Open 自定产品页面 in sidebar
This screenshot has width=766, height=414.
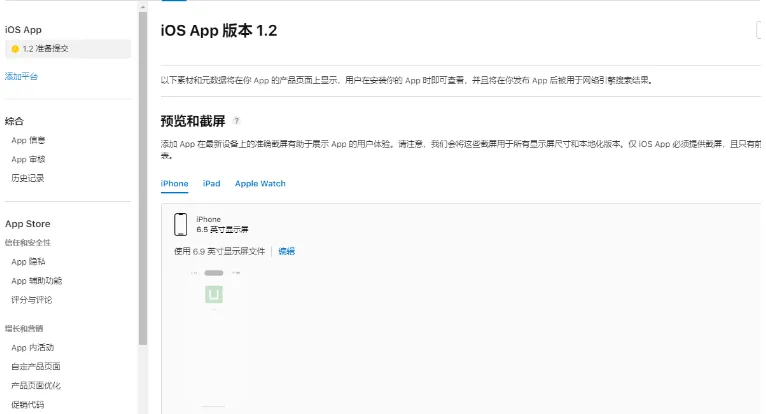coord(36,367)
